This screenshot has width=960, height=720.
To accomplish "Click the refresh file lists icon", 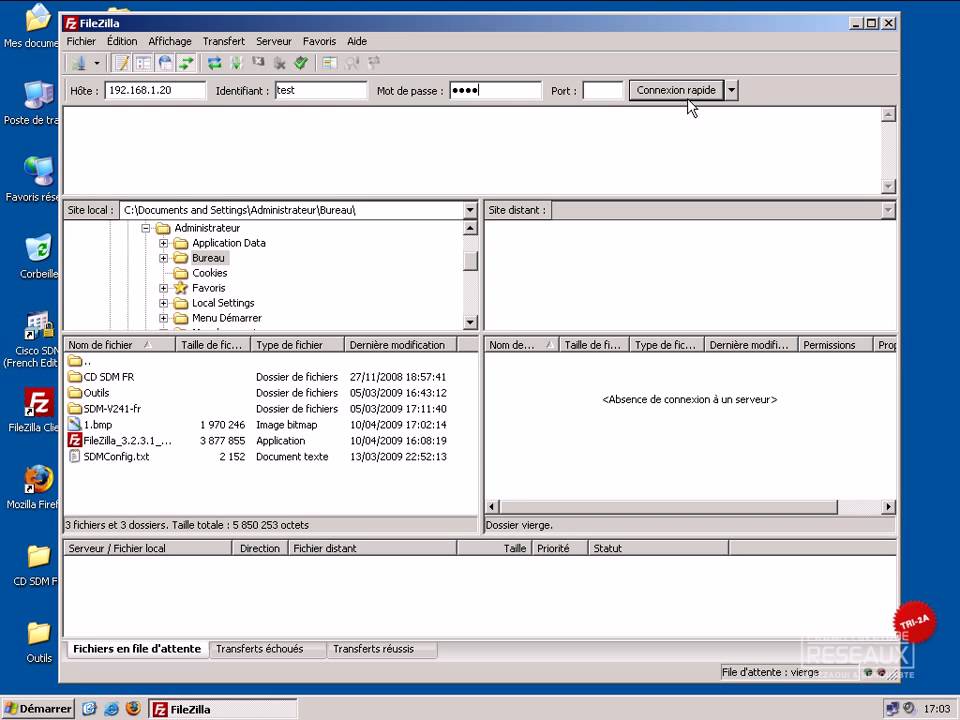I will tap(214, 62).
